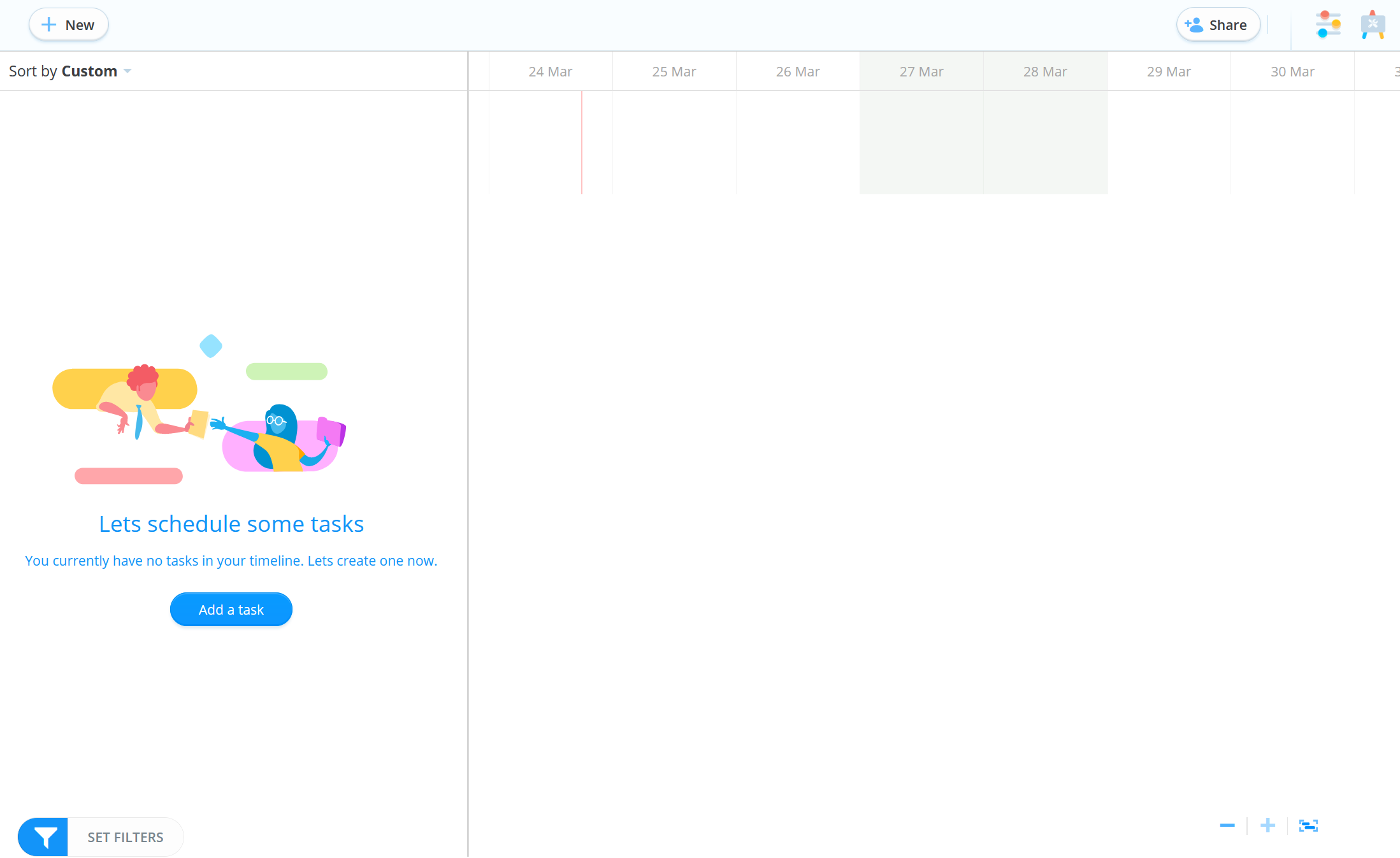Image resolution: width=1400 pixels, height=858 pixels.
Task: Click the 24 Mar date header
Action: (551, 71)
